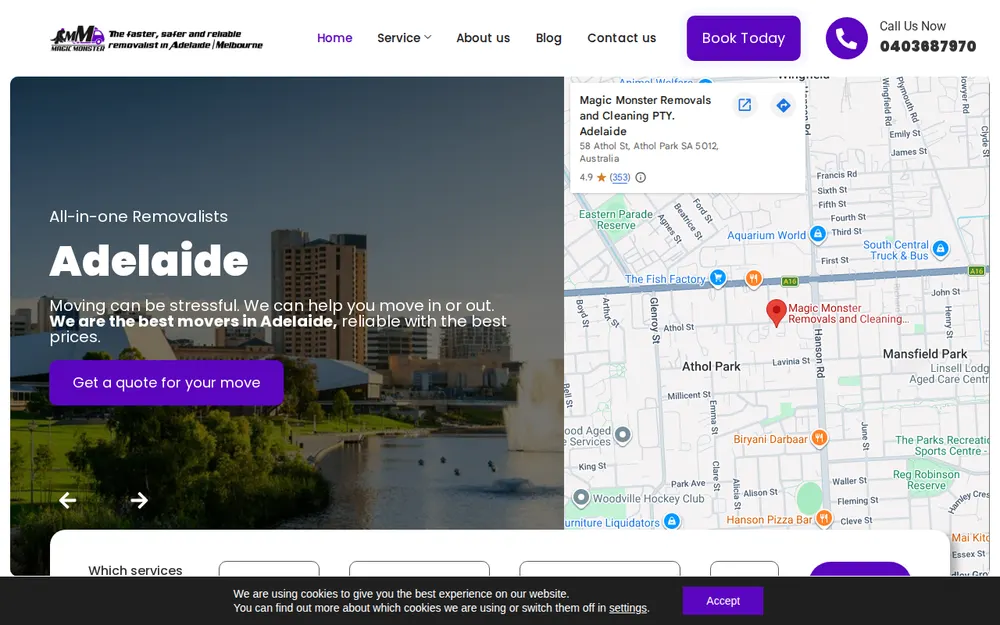Click Eastern Parade Reserve label
The height and width of the screenshot is (625, 1000).
615,219
